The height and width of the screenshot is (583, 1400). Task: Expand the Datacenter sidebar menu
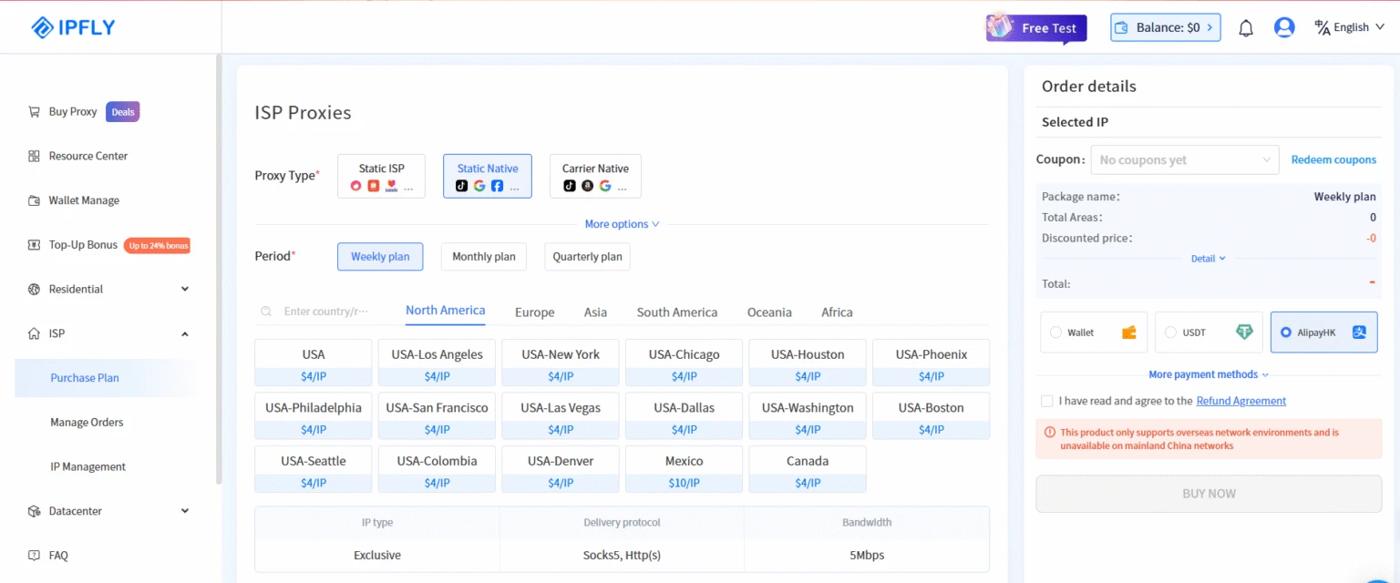(x=185, y=511)
